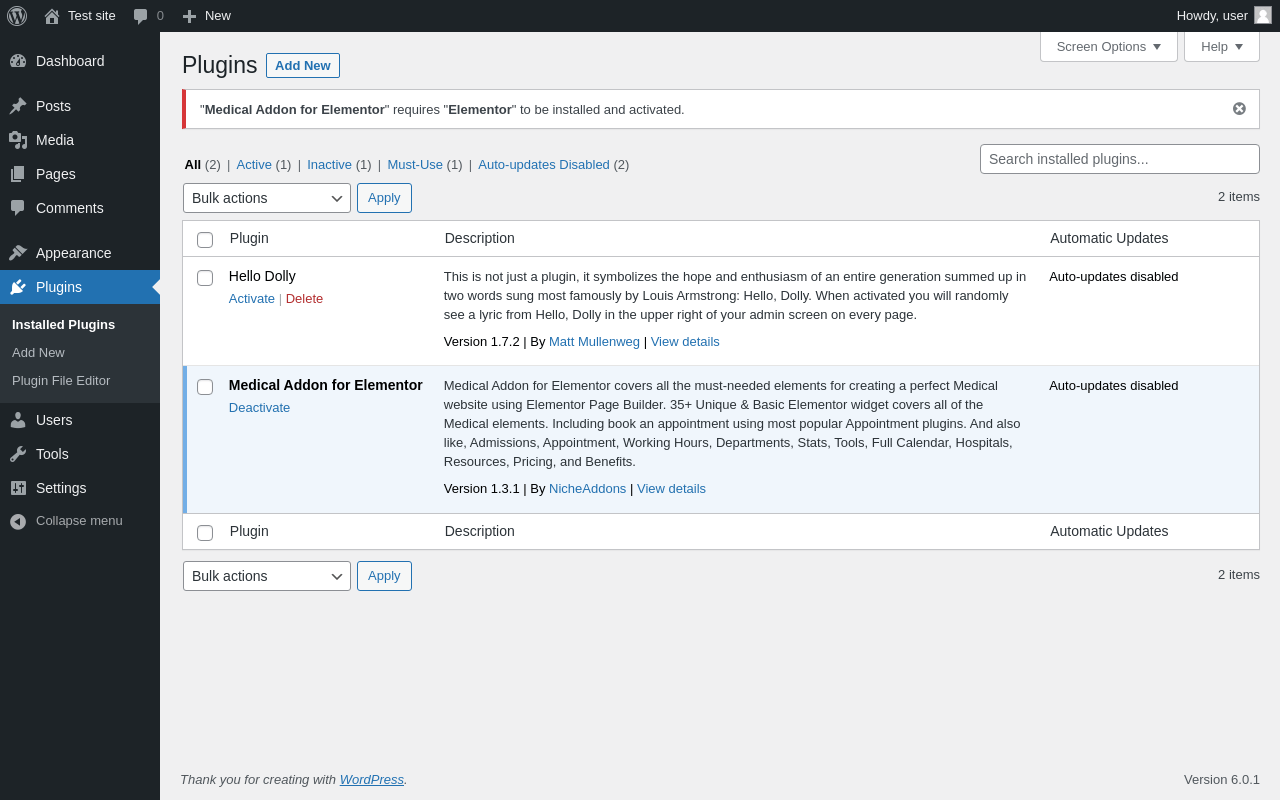Screen dimensions: 1280x800
Task: Dismiss the Elementor requirement notice
Action: coord(1239,109)
